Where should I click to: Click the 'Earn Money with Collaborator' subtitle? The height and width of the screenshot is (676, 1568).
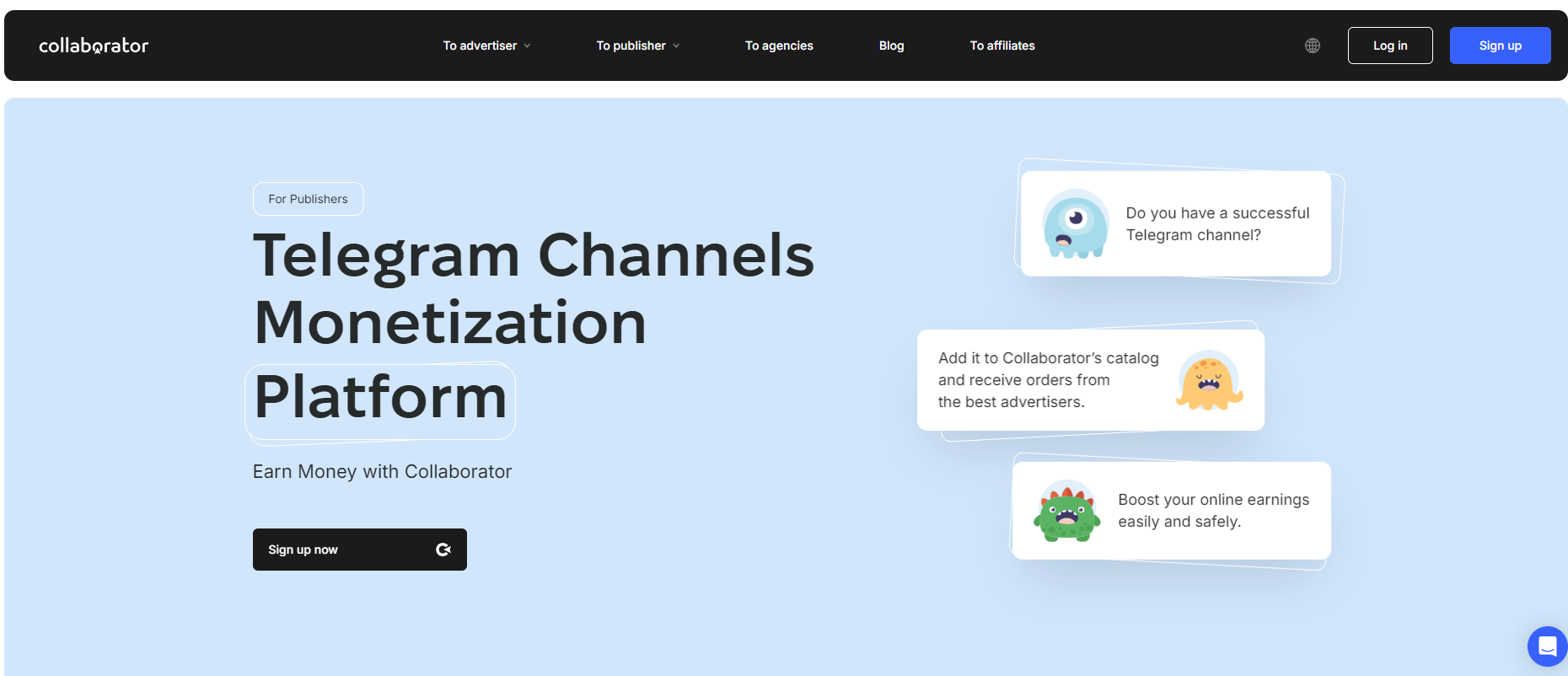[x=383, y=472]
